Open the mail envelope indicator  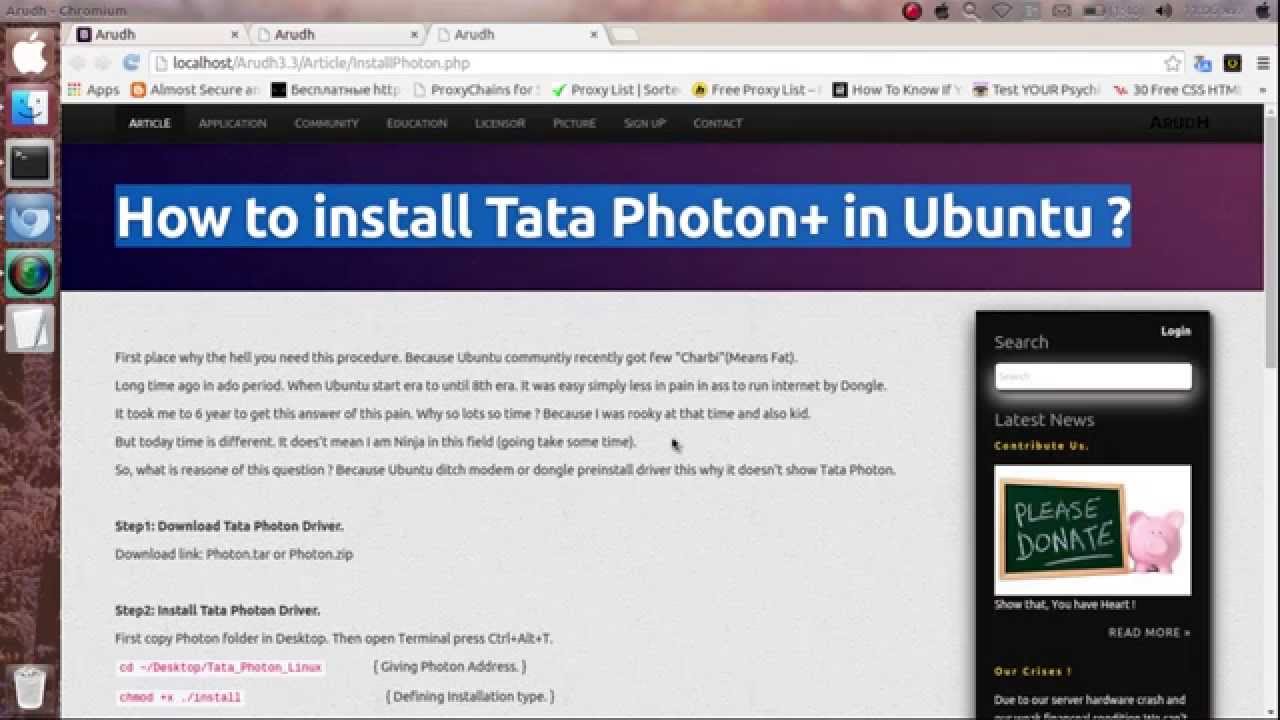[x=1062, y=11]
